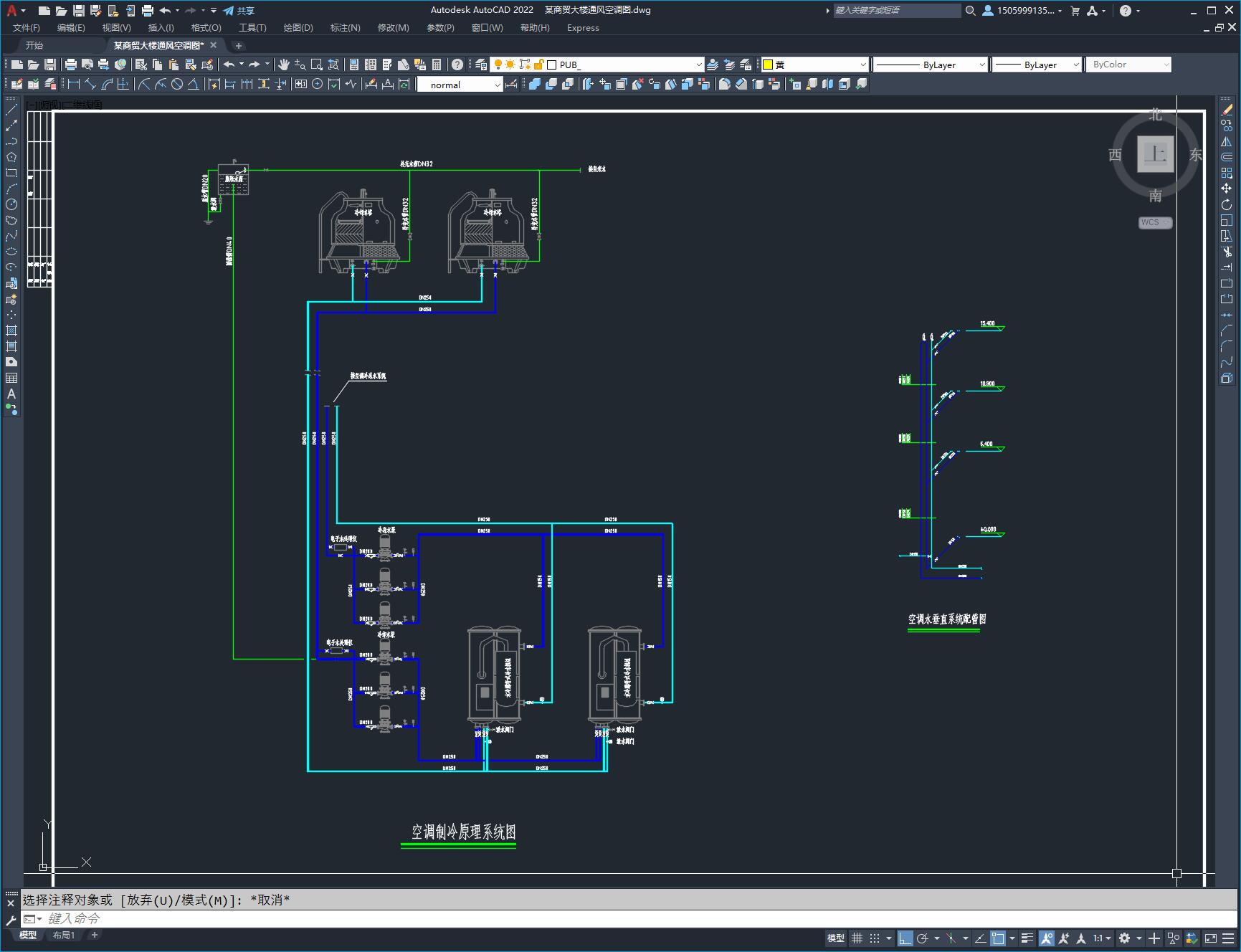This screenshot has width=1241, height=952.
Task: Open the 标注(N) menu
Action: 345,28
